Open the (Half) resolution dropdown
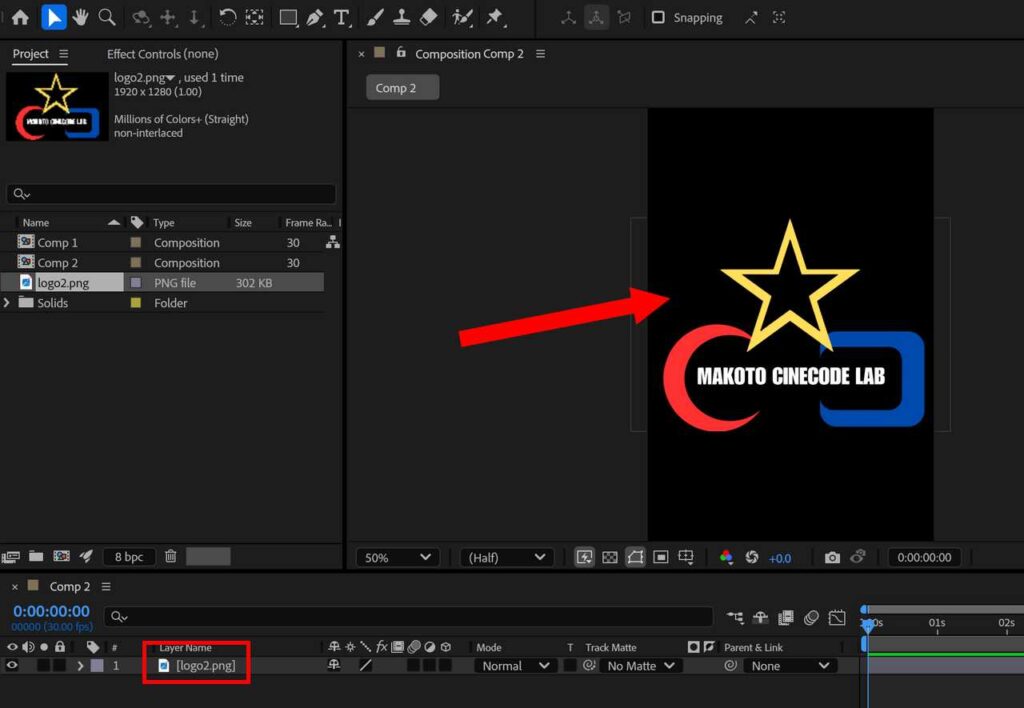1024x708 pixels. (506, 558)
